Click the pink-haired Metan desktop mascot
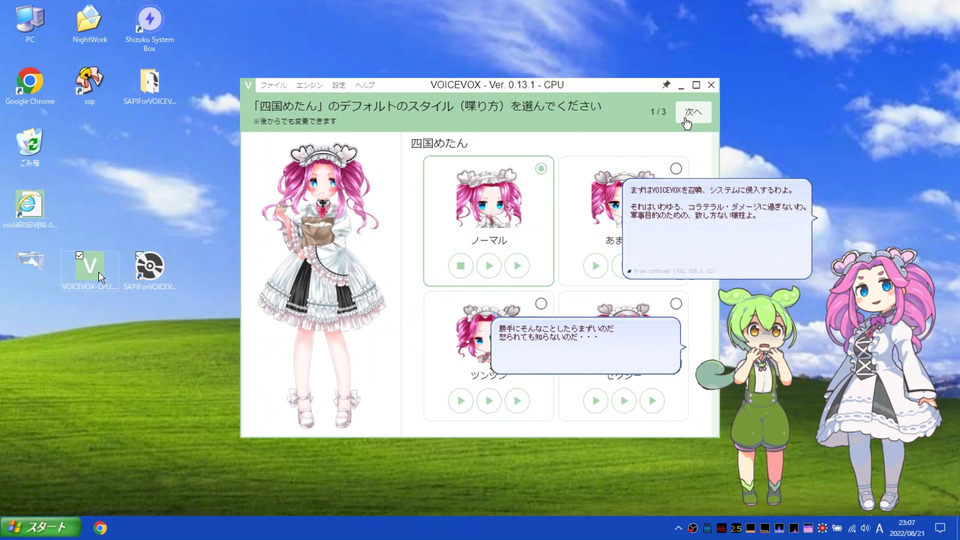 click(880, 380)
